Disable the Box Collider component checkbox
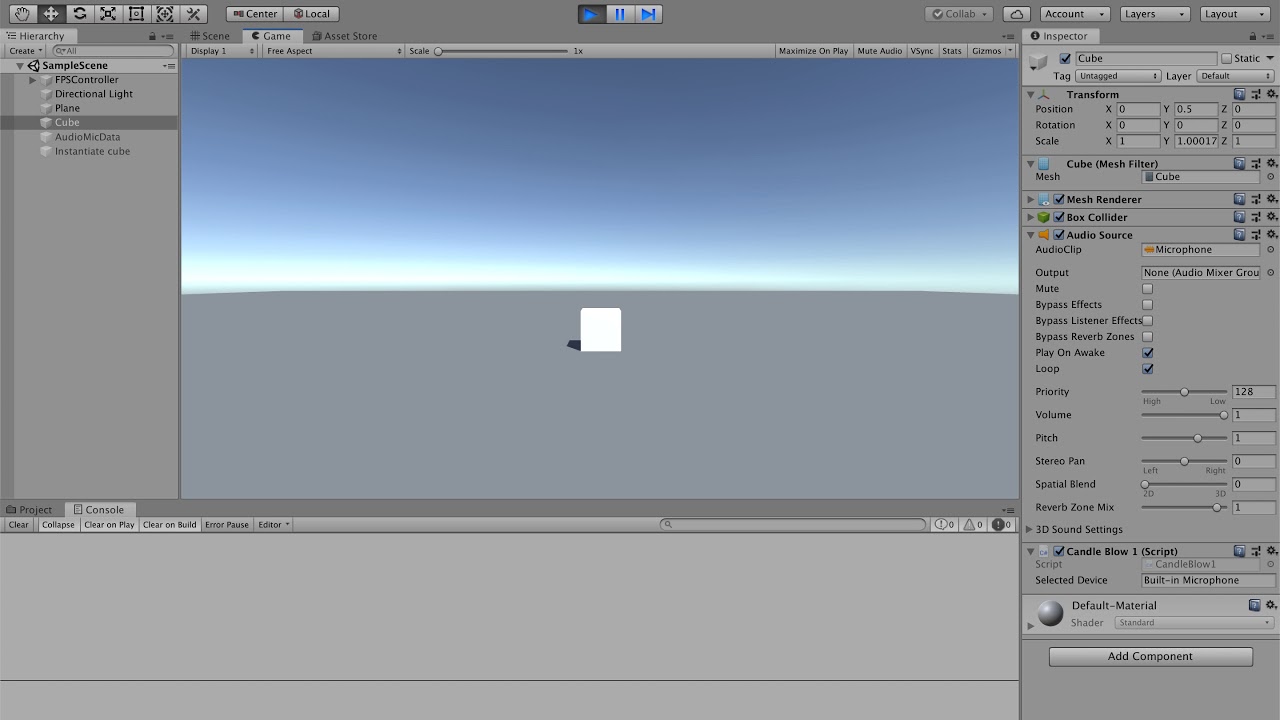This screenshot has height=720, width=1280. pos(1059,217)
